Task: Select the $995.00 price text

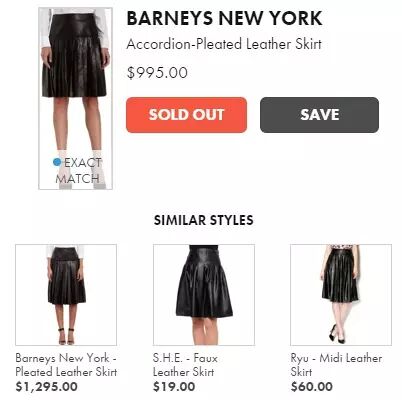Action: pyautogui.click(x=157, y=73)
